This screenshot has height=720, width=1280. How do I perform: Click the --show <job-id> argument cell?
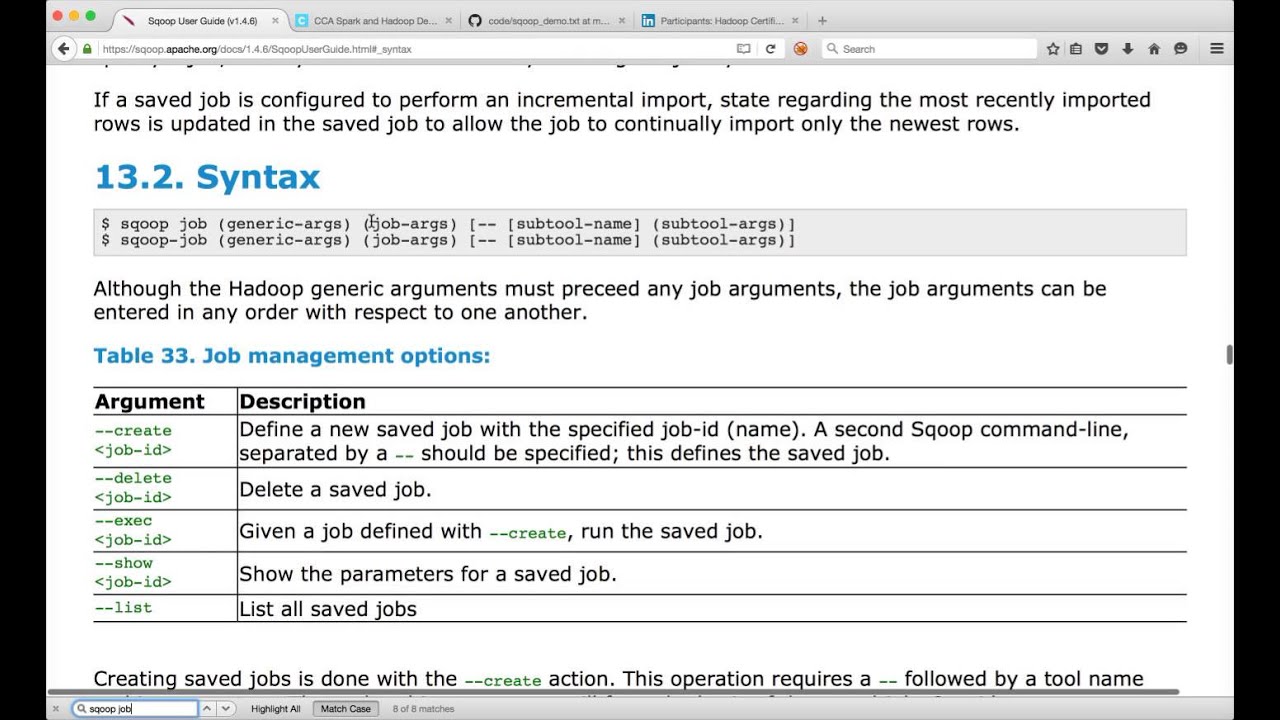coord(165,572)
